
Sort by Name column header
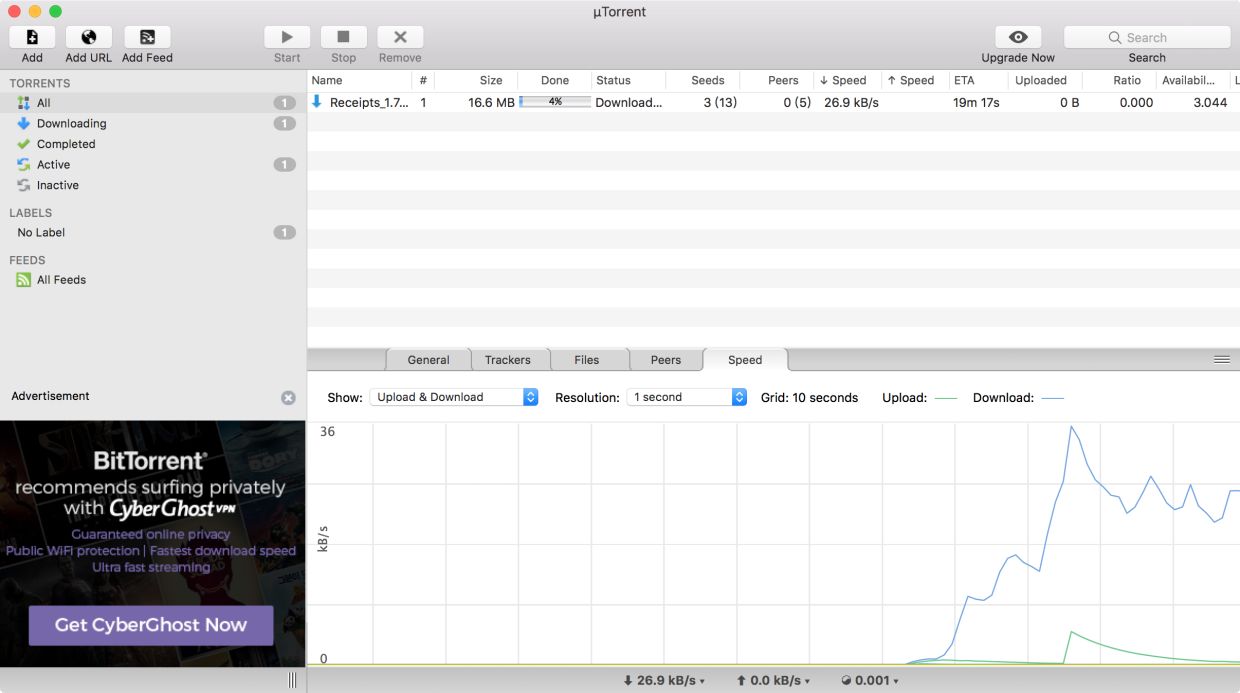pyautogui.click(x=359, y=80)
